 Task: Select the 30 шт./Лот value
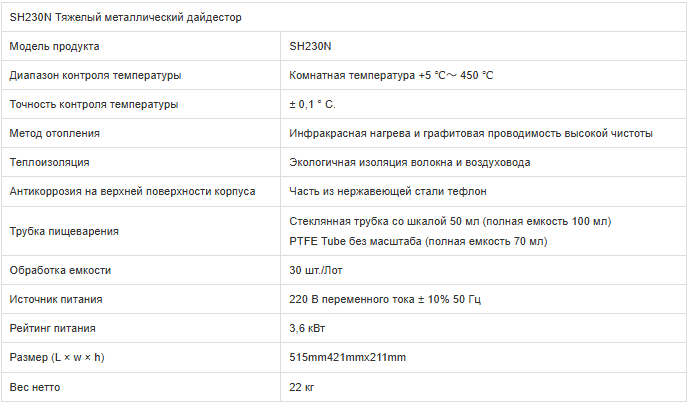[x=316, y=270]
